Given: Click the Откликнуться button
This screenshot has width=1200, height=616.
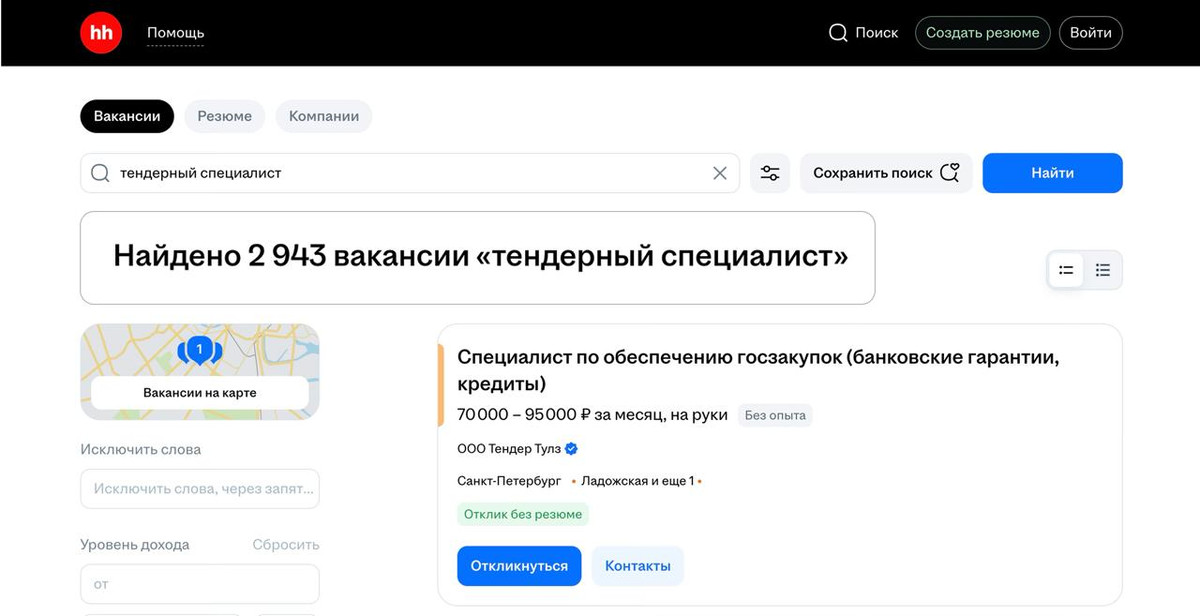Looking at the screenshot, I should (519, 566).
